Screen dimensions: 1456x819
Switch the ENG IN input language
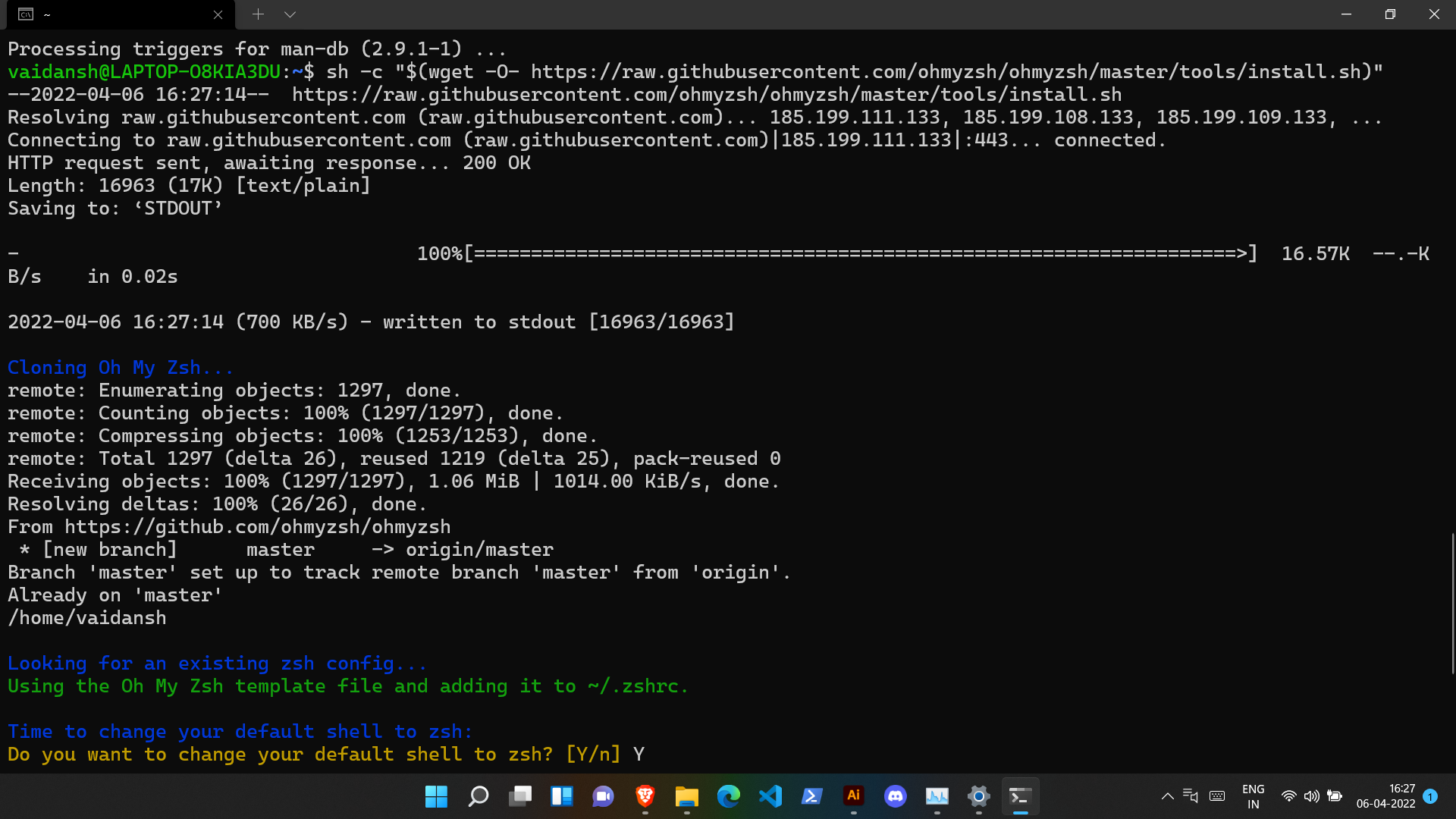pyautogui.click(x=1254, y=796)
